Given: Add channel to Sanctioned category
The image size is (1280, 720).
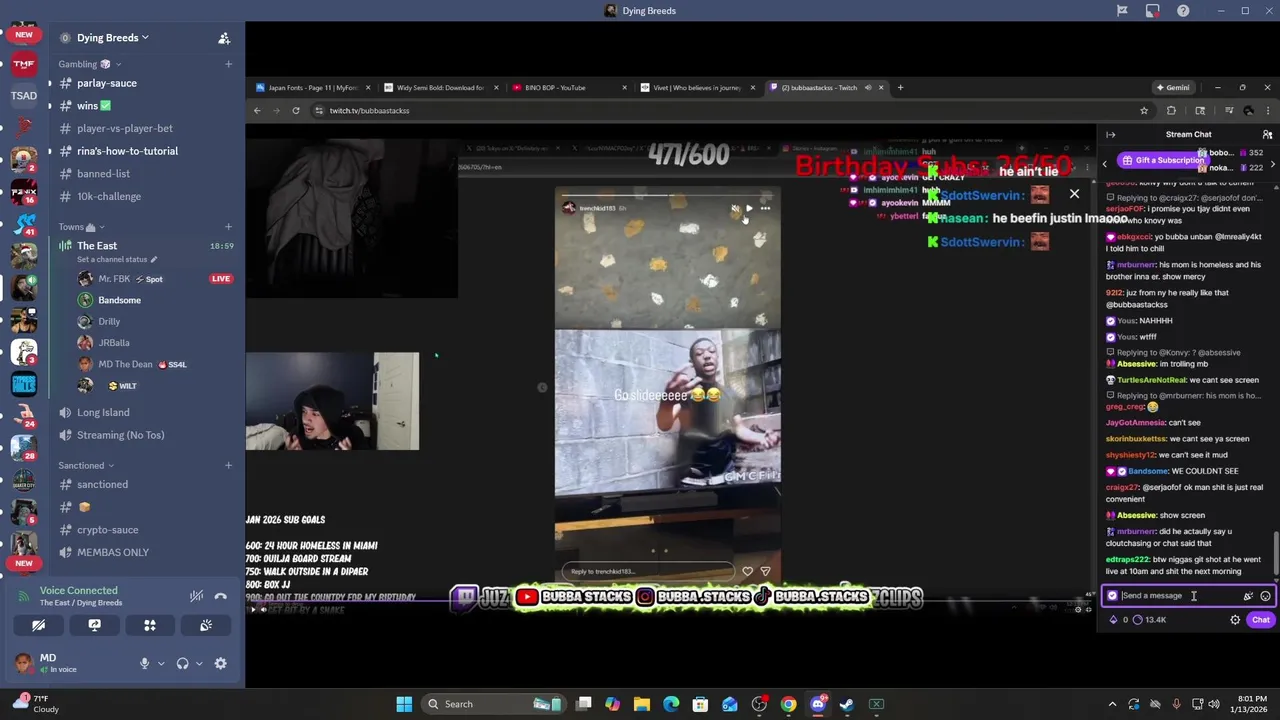Looking at the screenshot, I should click(x=228, y=465).
